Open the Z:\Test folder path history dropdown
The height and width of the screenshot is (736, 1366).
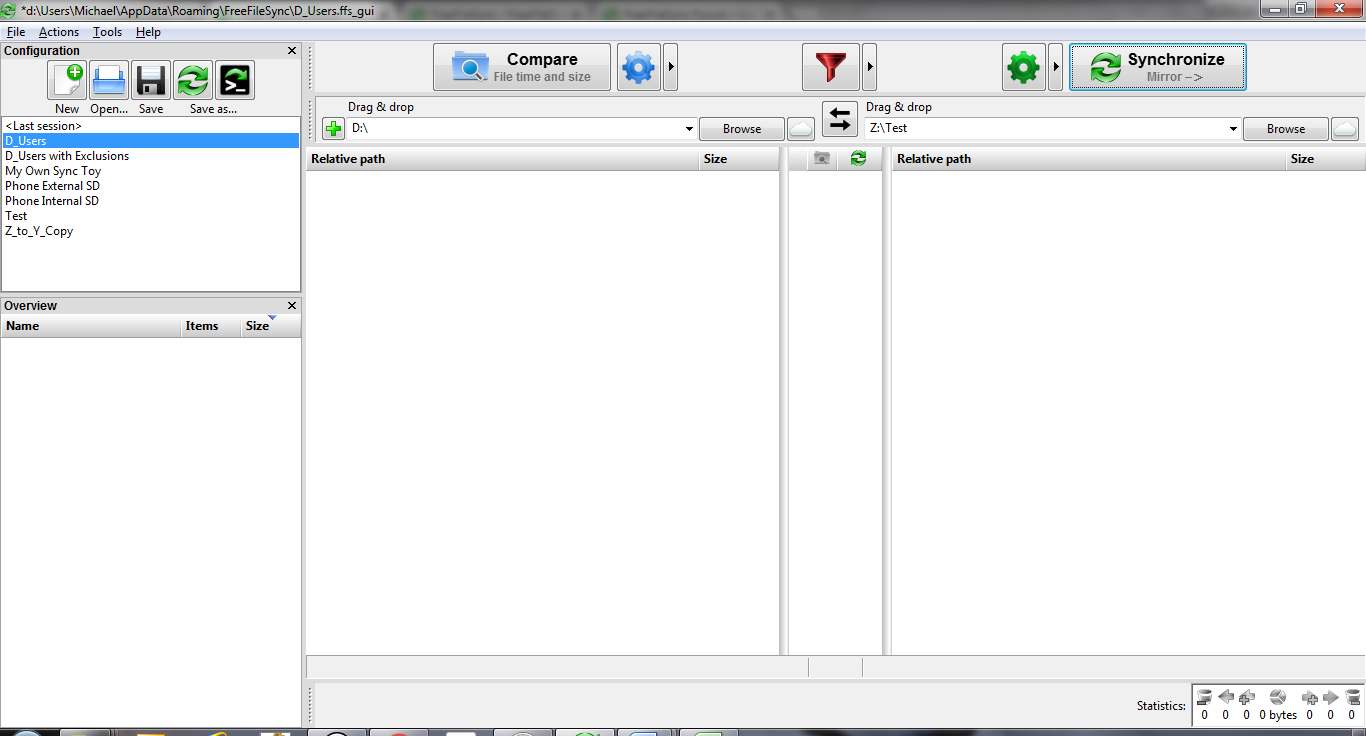click(1232, 129)
